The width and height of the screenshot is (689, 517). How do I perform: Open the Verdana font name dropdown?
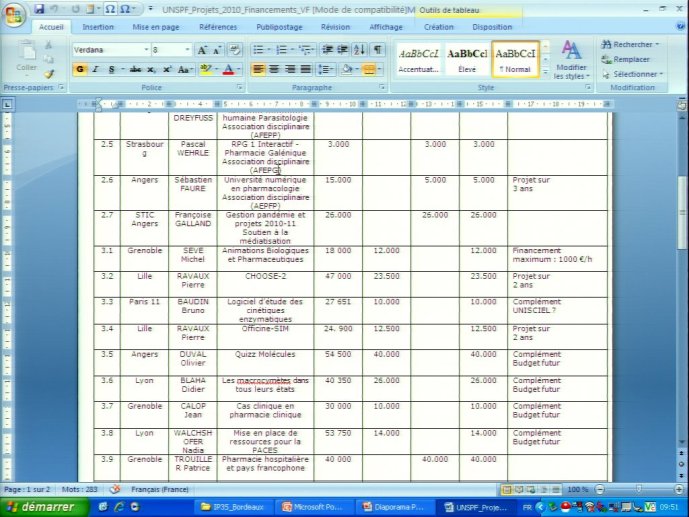tap(146, 50)
